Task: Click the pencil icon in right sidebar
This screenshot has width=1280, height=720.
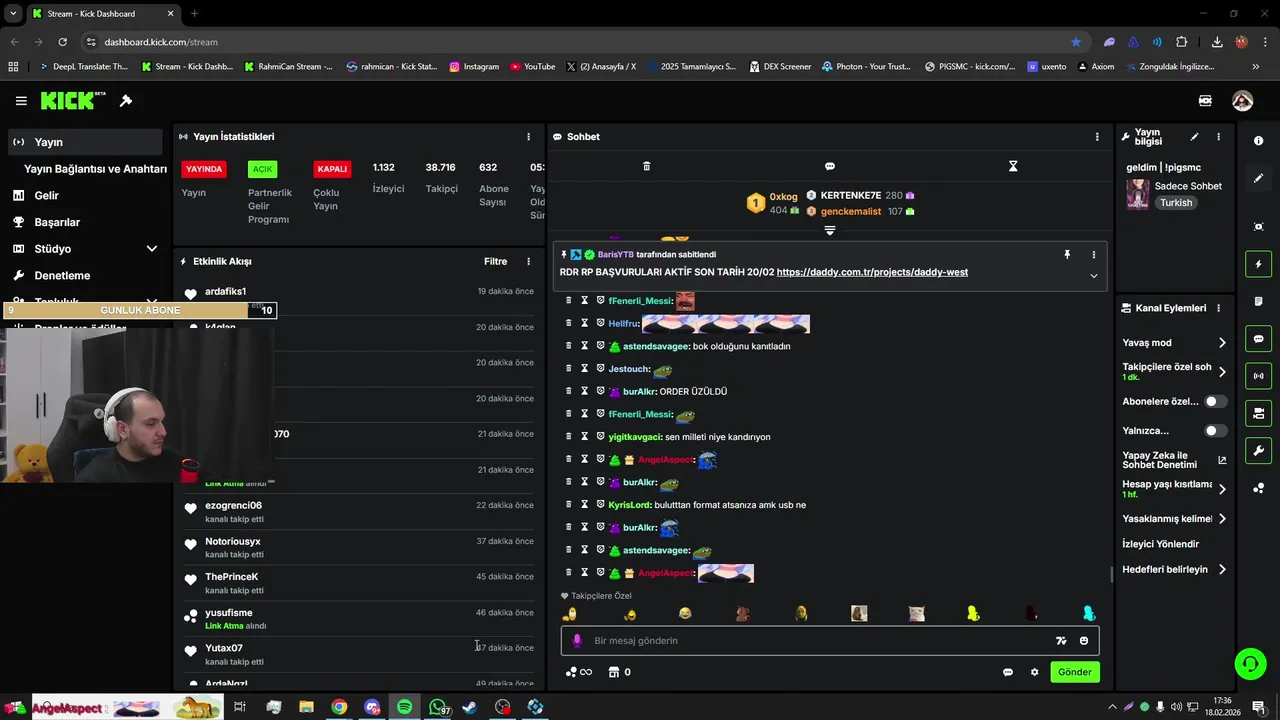Action: (1258, 178)
